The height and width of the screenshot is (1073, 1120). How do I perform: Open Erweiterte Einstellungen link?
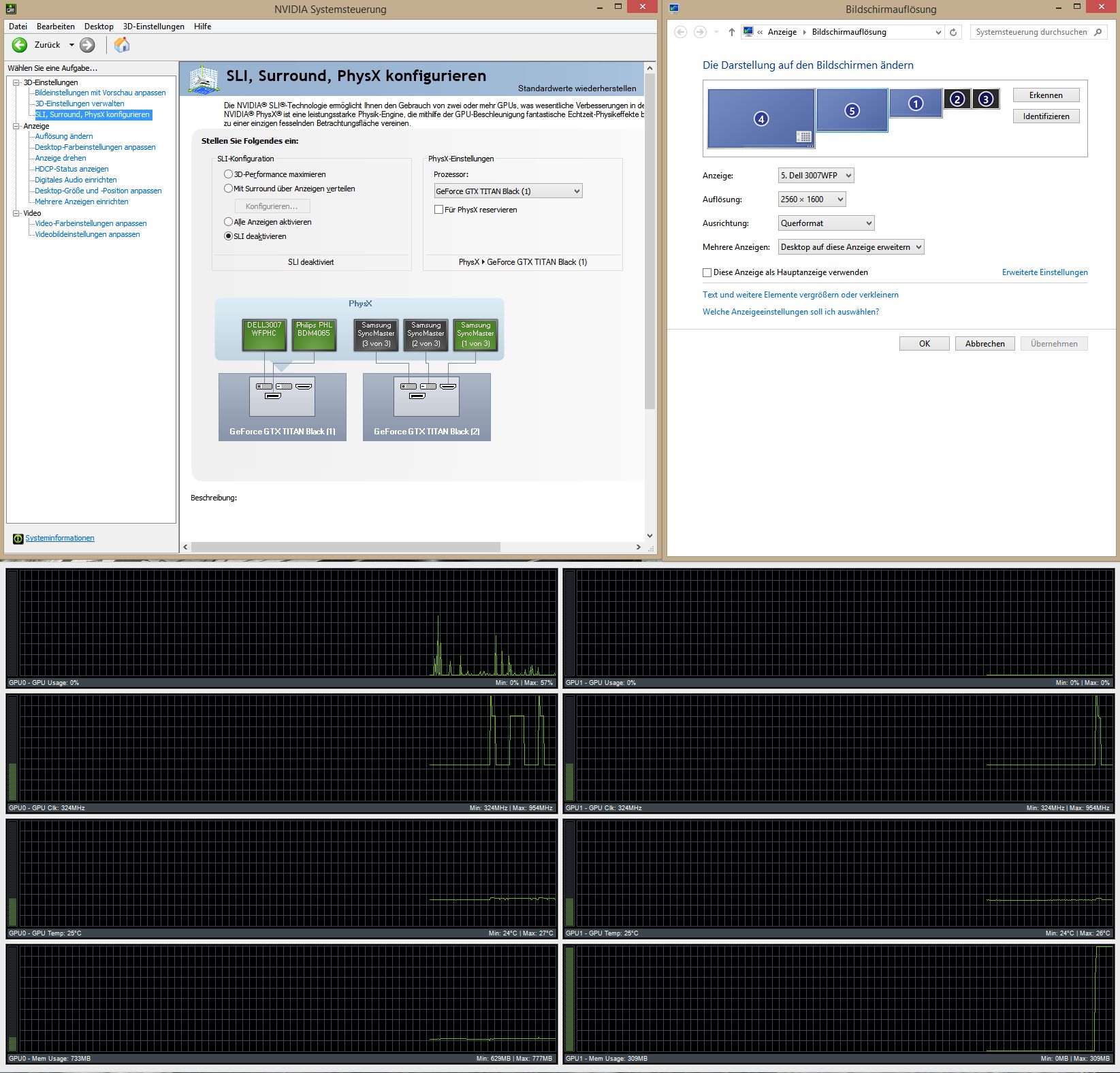(1044, 272)
